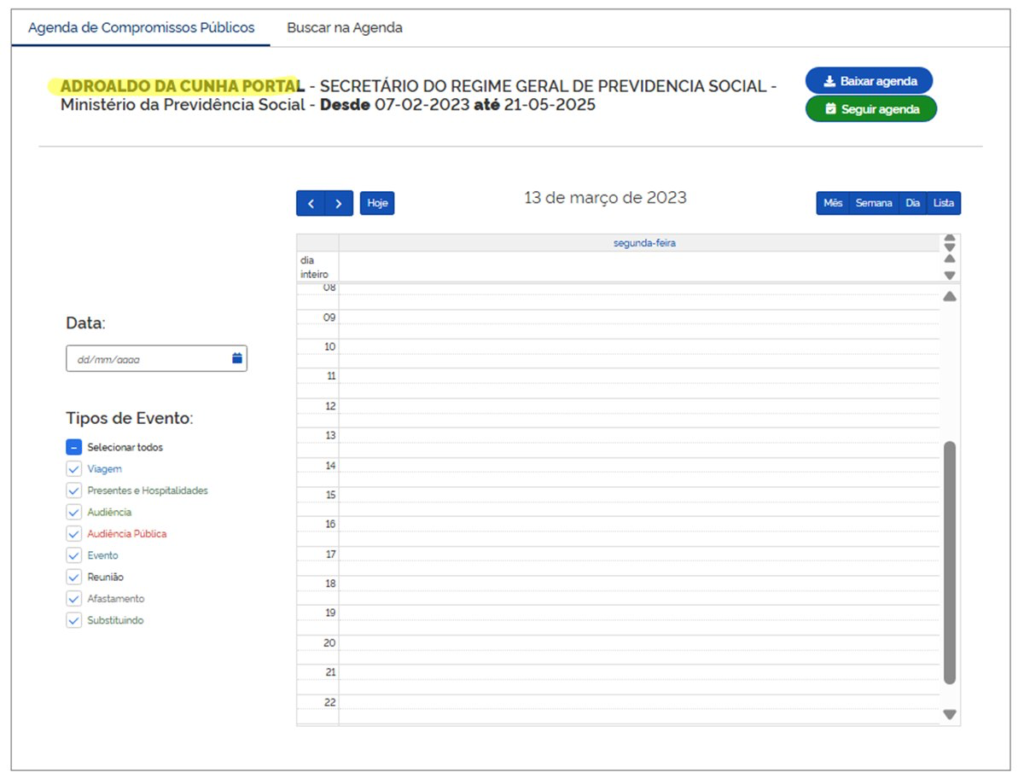Switch calendar to Mês view
Screen dimensions: 1024x784
click(832, 203)
